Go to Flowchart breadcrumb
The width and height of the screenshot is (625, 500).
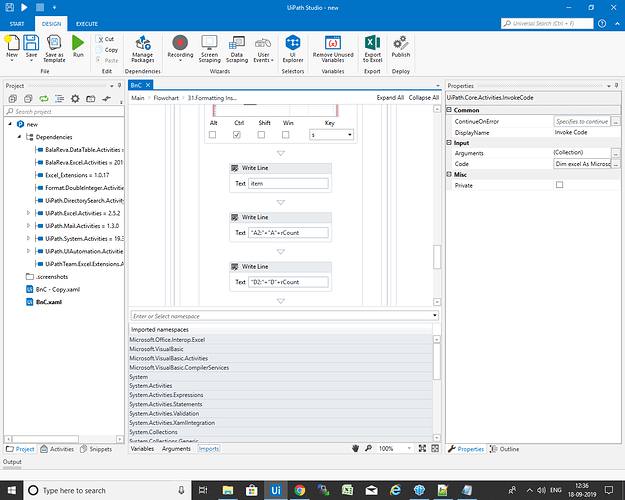[x=166, y=98]
